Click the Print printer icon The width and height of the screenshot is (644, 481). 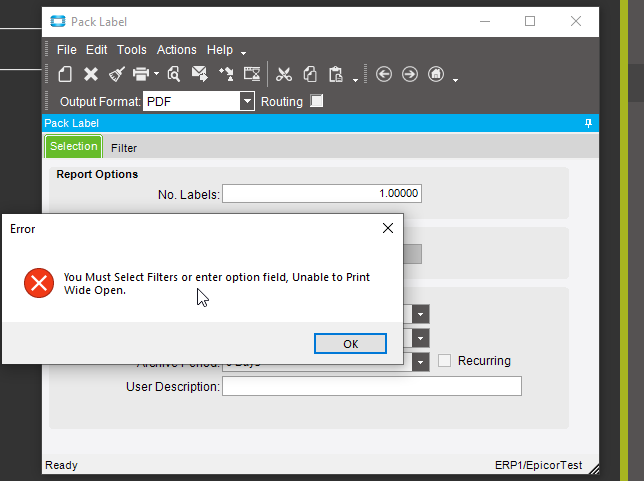141,74
